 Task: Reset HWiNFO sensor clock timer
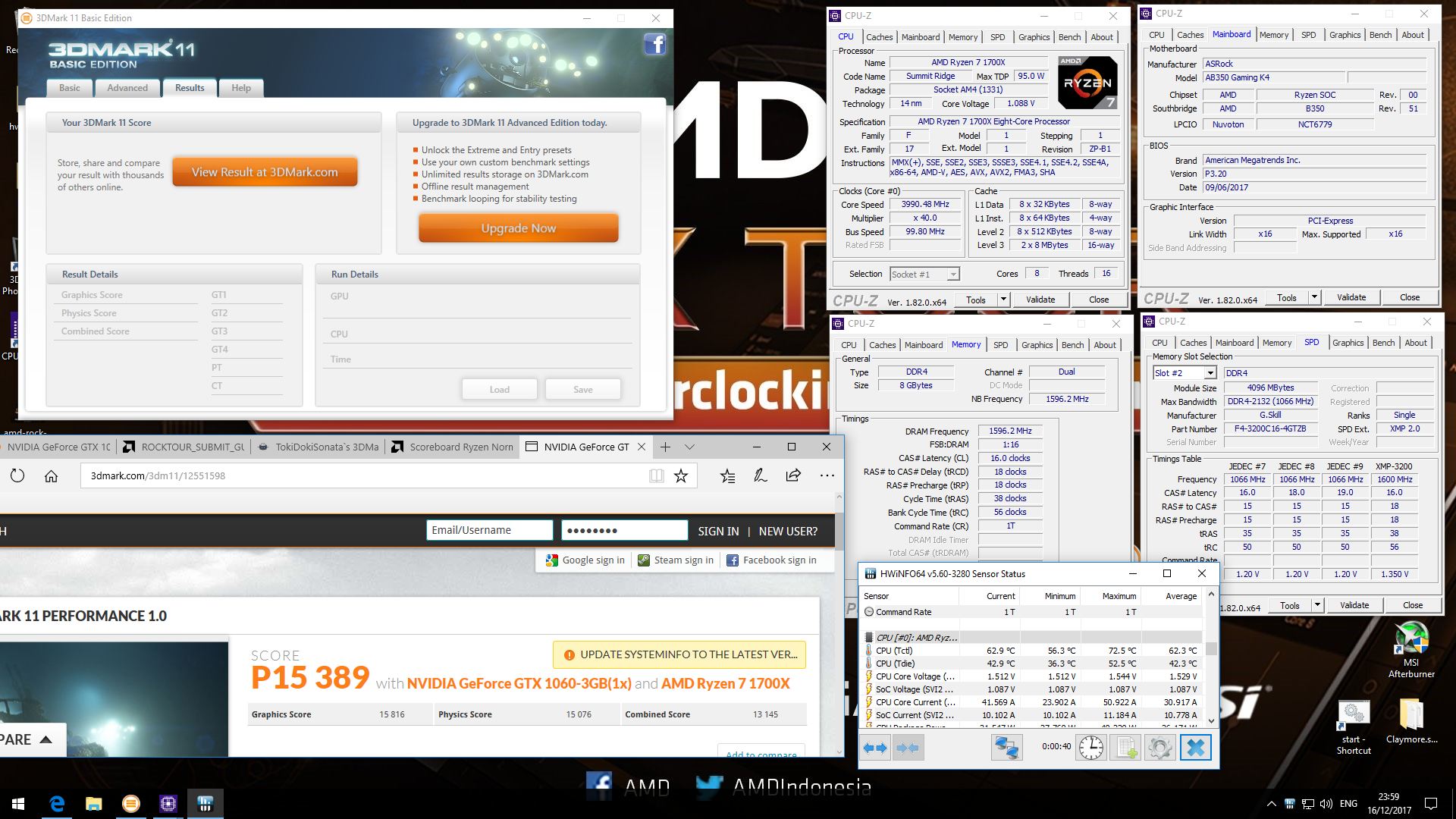click(x=1091, y=748)
